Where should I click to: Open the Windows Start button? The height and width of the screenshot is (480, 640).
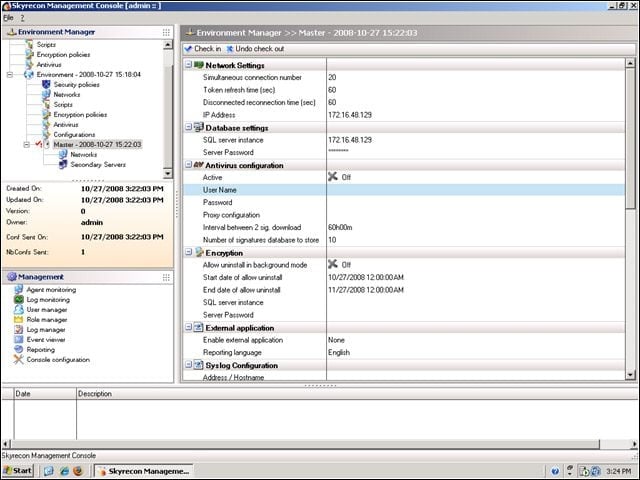point(18,471)
